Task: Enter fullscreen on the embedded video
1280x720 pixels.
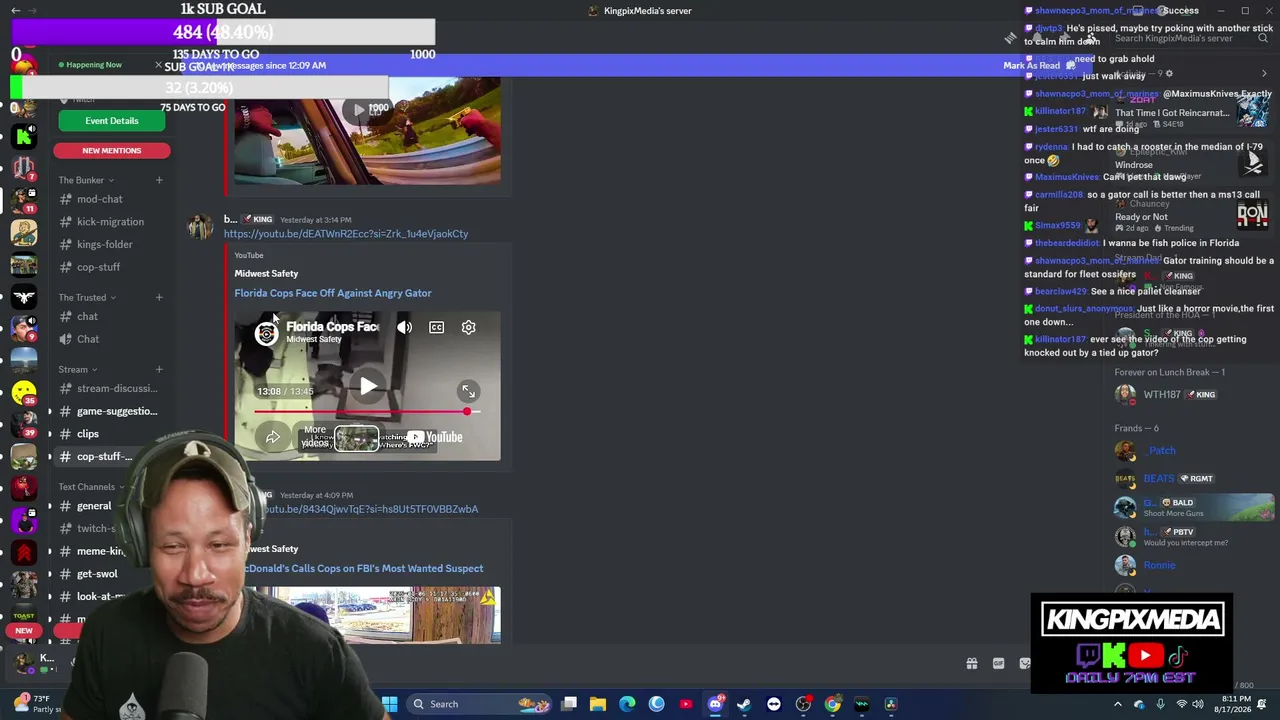Action: tap(468, 392)
